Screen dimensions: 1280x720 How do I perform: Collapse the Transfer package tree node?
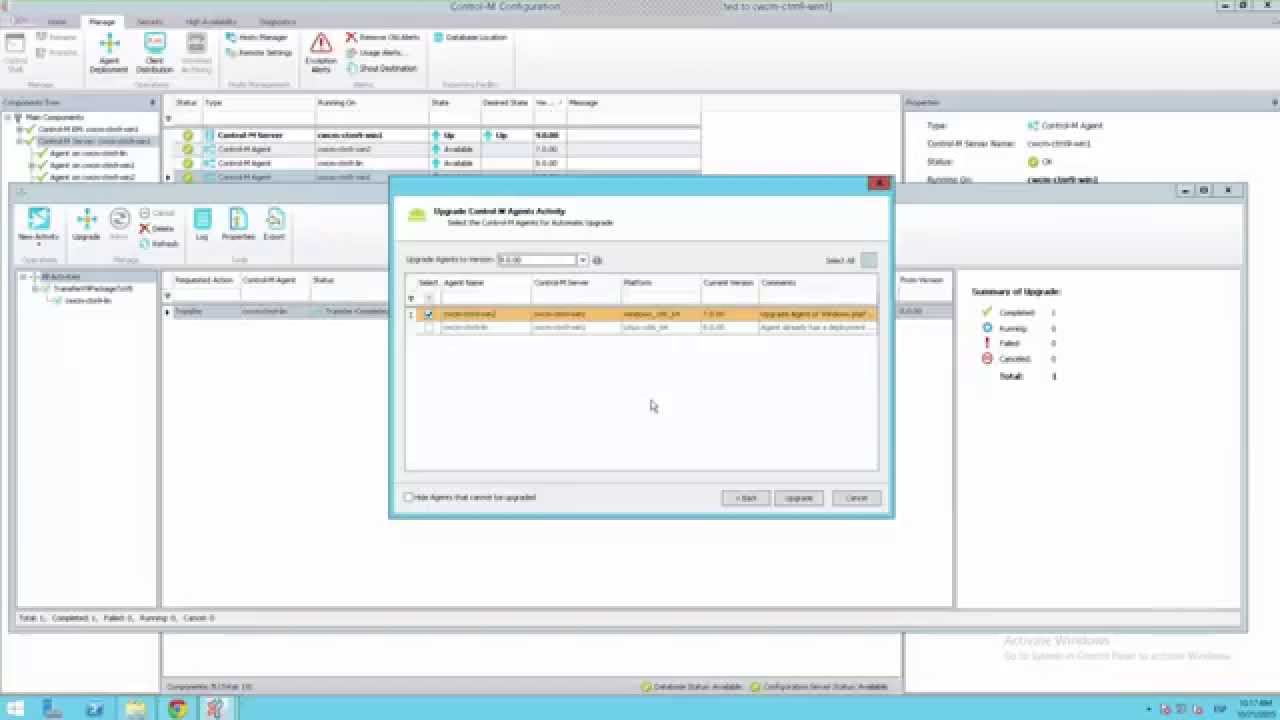[x=35, y=288]
